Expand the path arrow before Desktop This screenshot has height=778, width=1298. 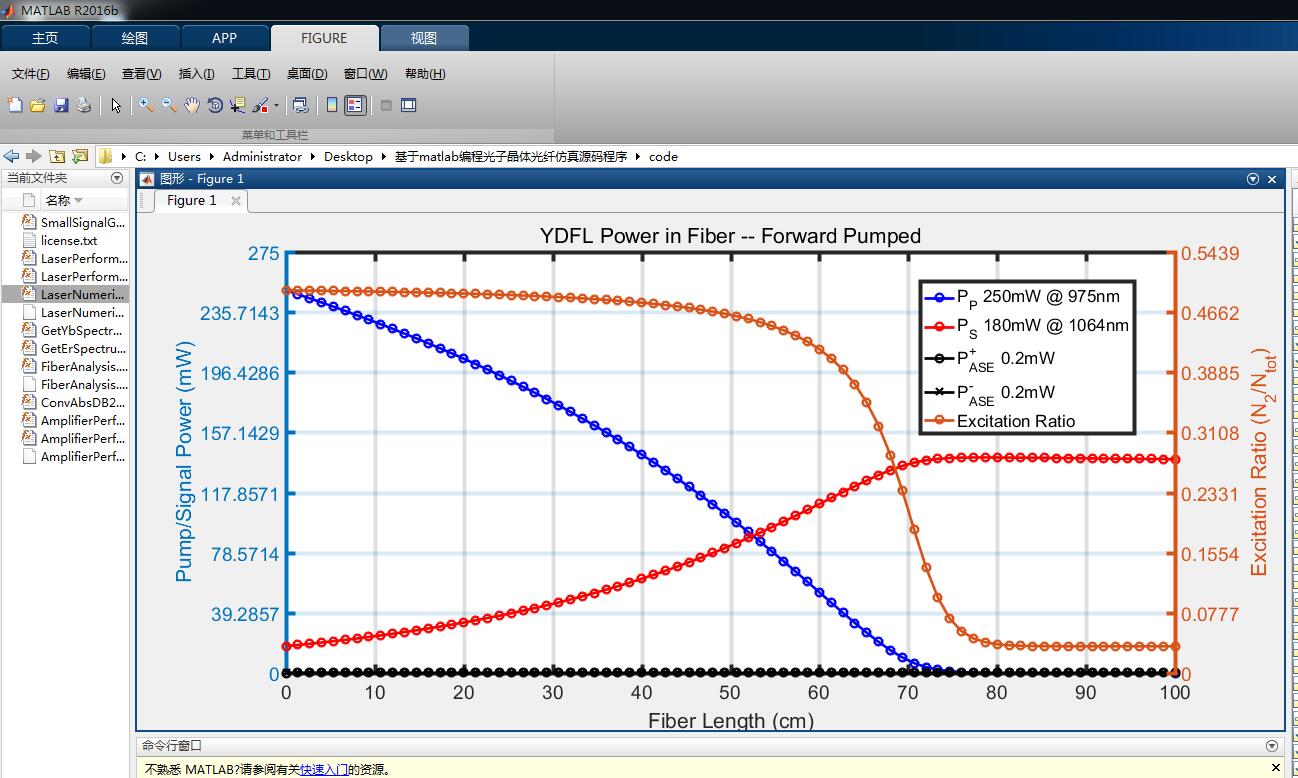(313, 157)
